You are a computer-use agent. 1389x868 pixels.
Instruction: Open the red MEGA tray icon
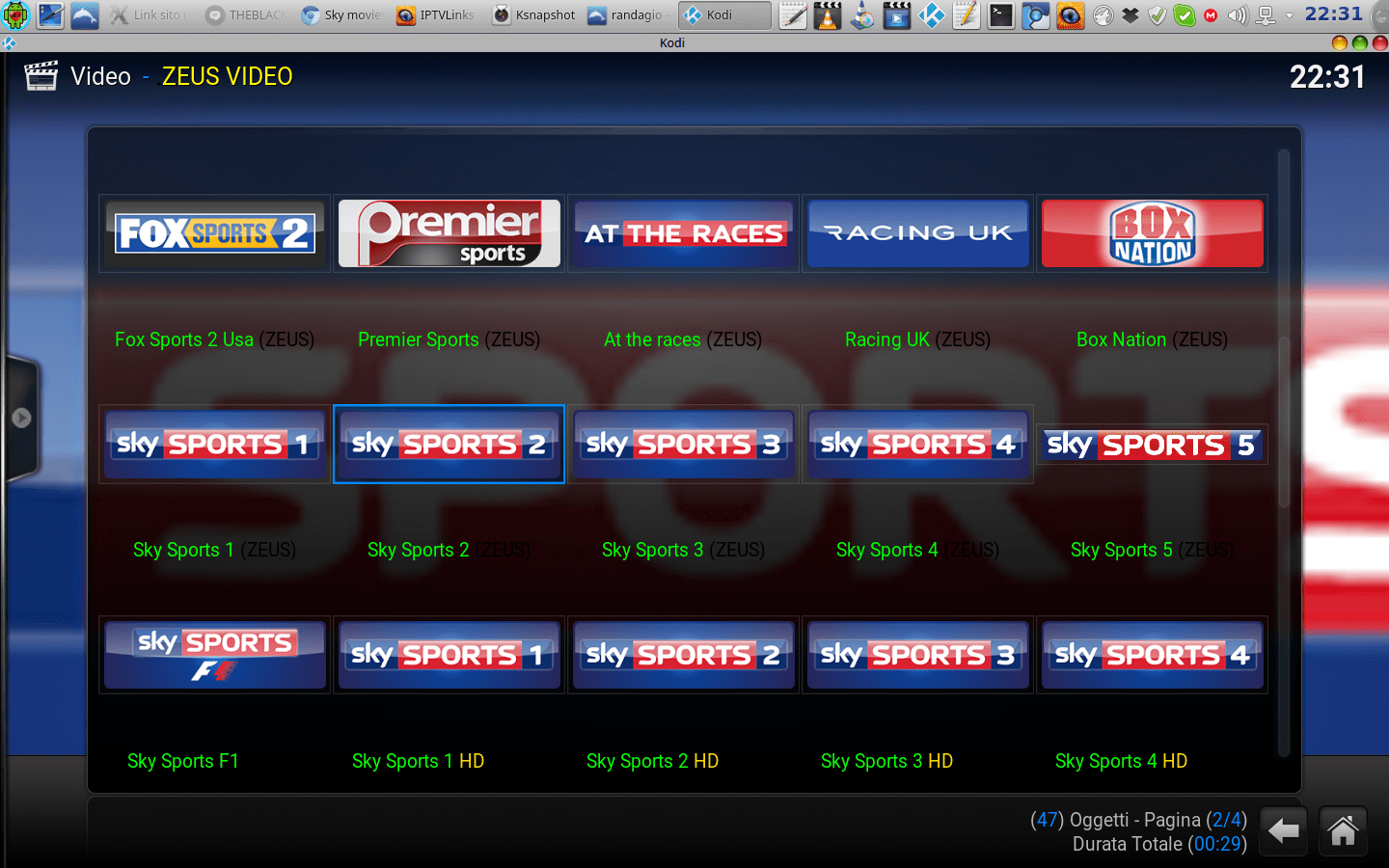pos(1211,15)
